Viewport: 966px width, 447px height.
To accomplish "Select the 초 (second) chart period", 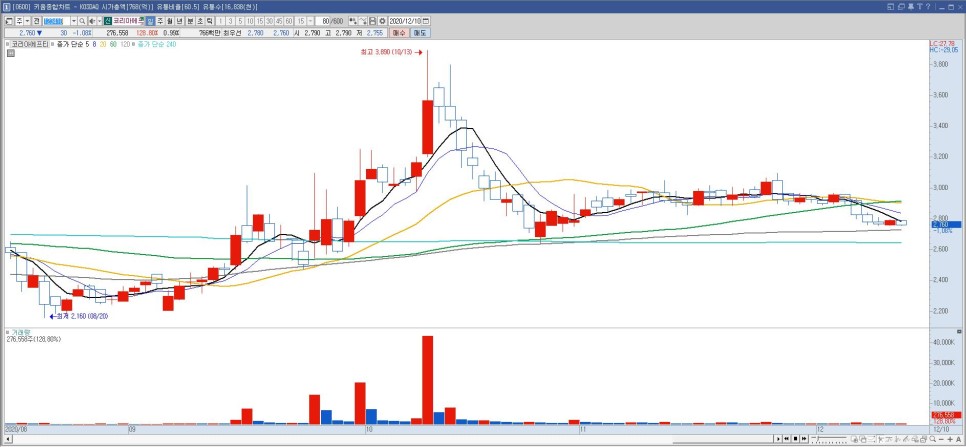I will point(200,21).
